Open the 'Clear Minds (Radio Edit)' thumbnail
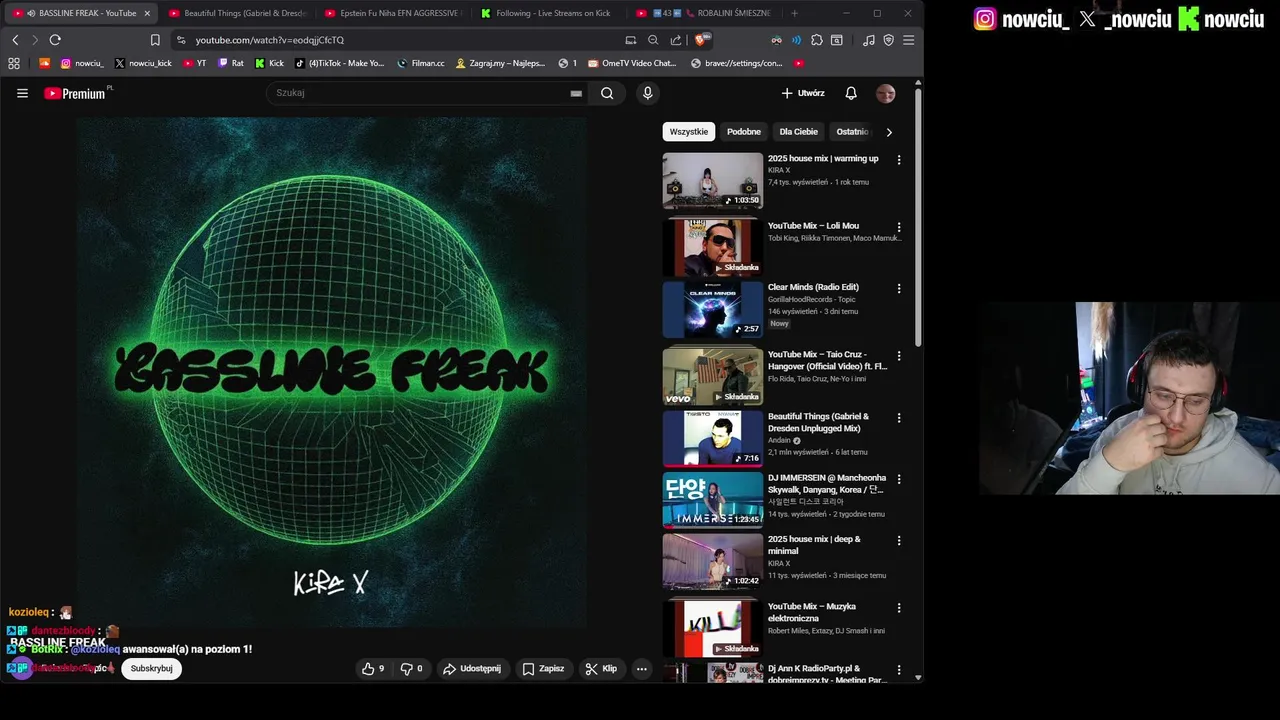 (712, 309)
